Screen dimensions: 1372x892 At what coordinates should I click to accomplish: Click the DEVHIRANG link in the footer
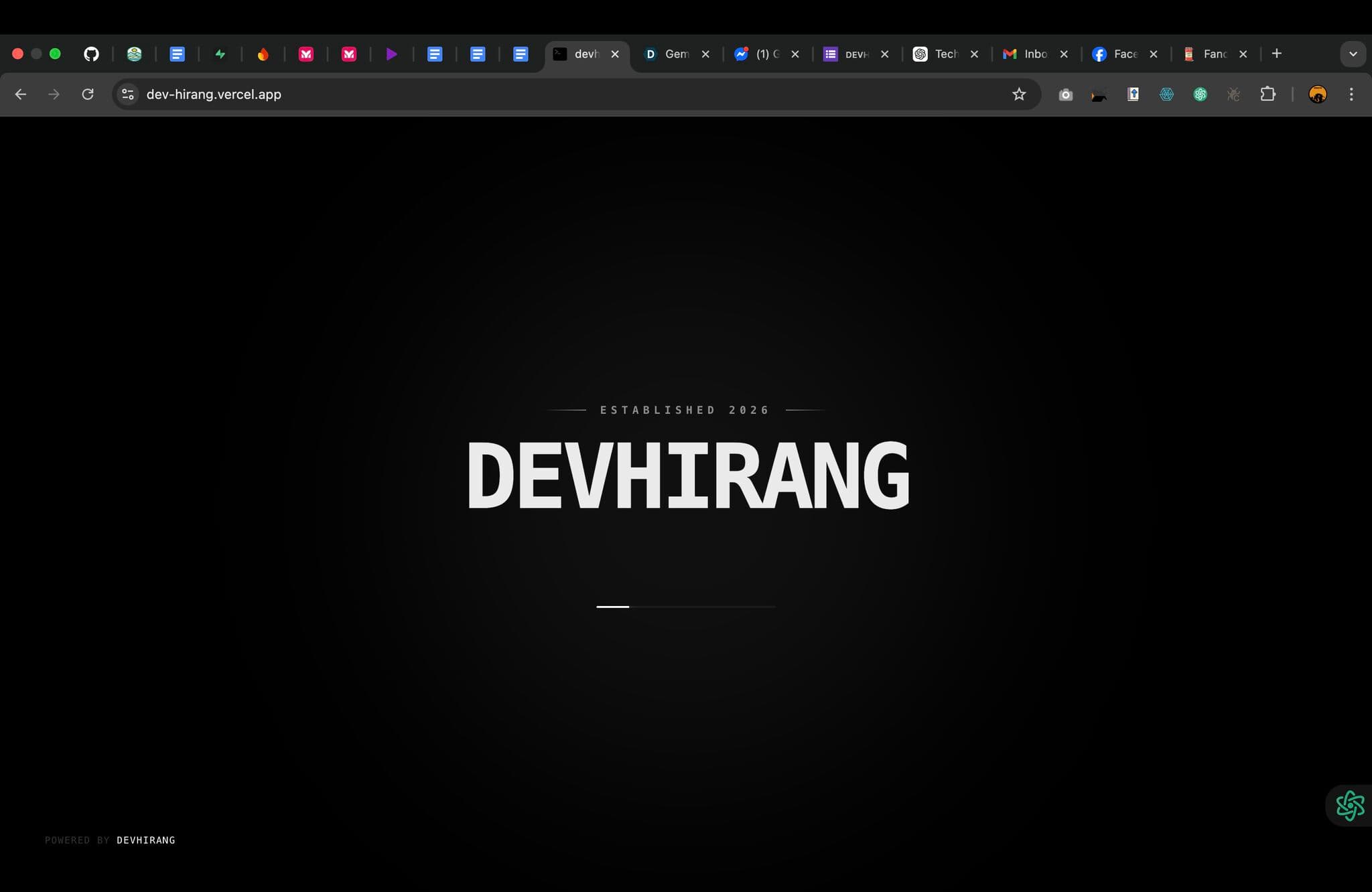tap(146, 840)
